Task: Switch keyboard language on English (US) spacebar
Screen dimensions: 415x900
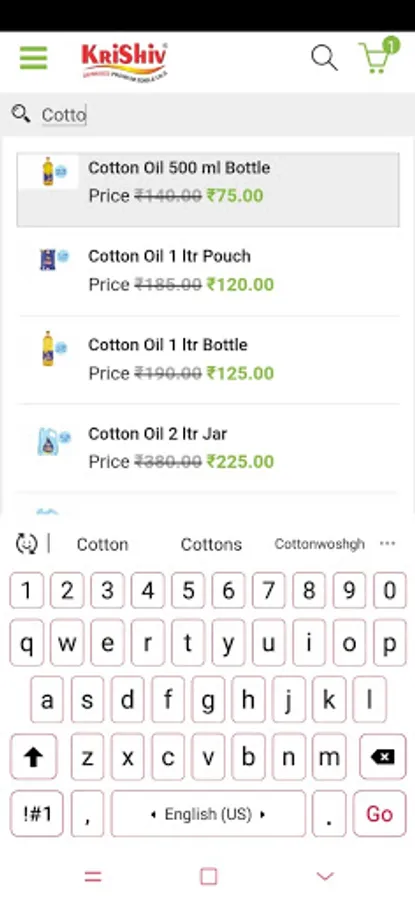Action: pos(208,813)
